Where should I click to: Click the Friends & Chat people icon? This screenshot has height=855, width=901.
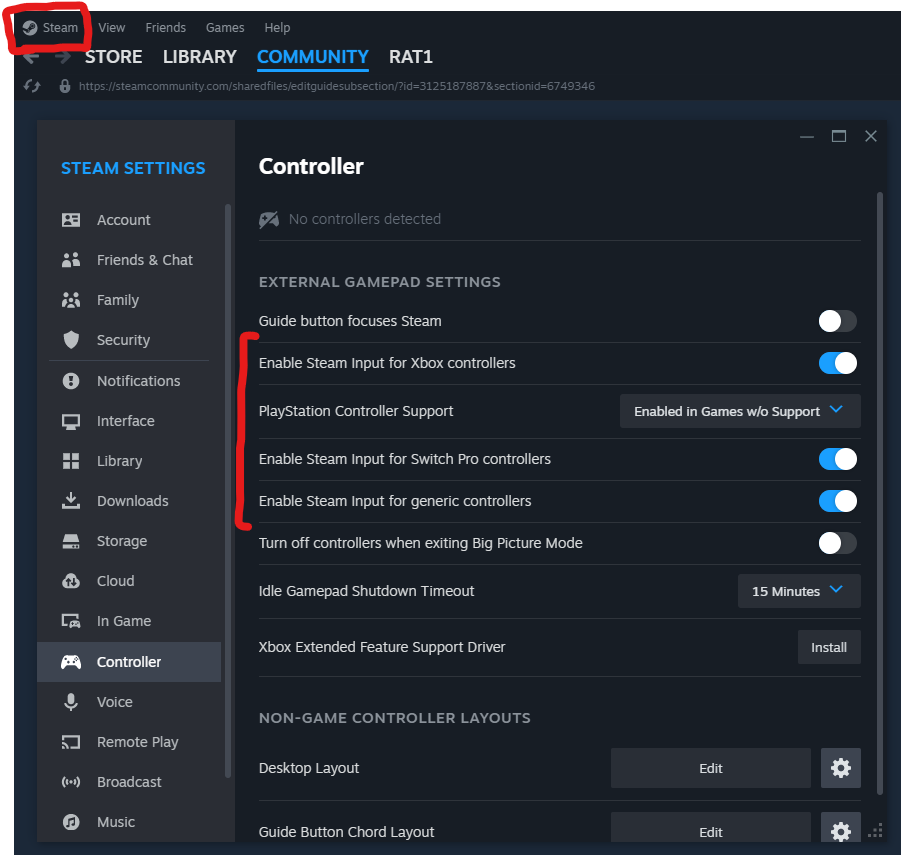[x=71, y=260]
